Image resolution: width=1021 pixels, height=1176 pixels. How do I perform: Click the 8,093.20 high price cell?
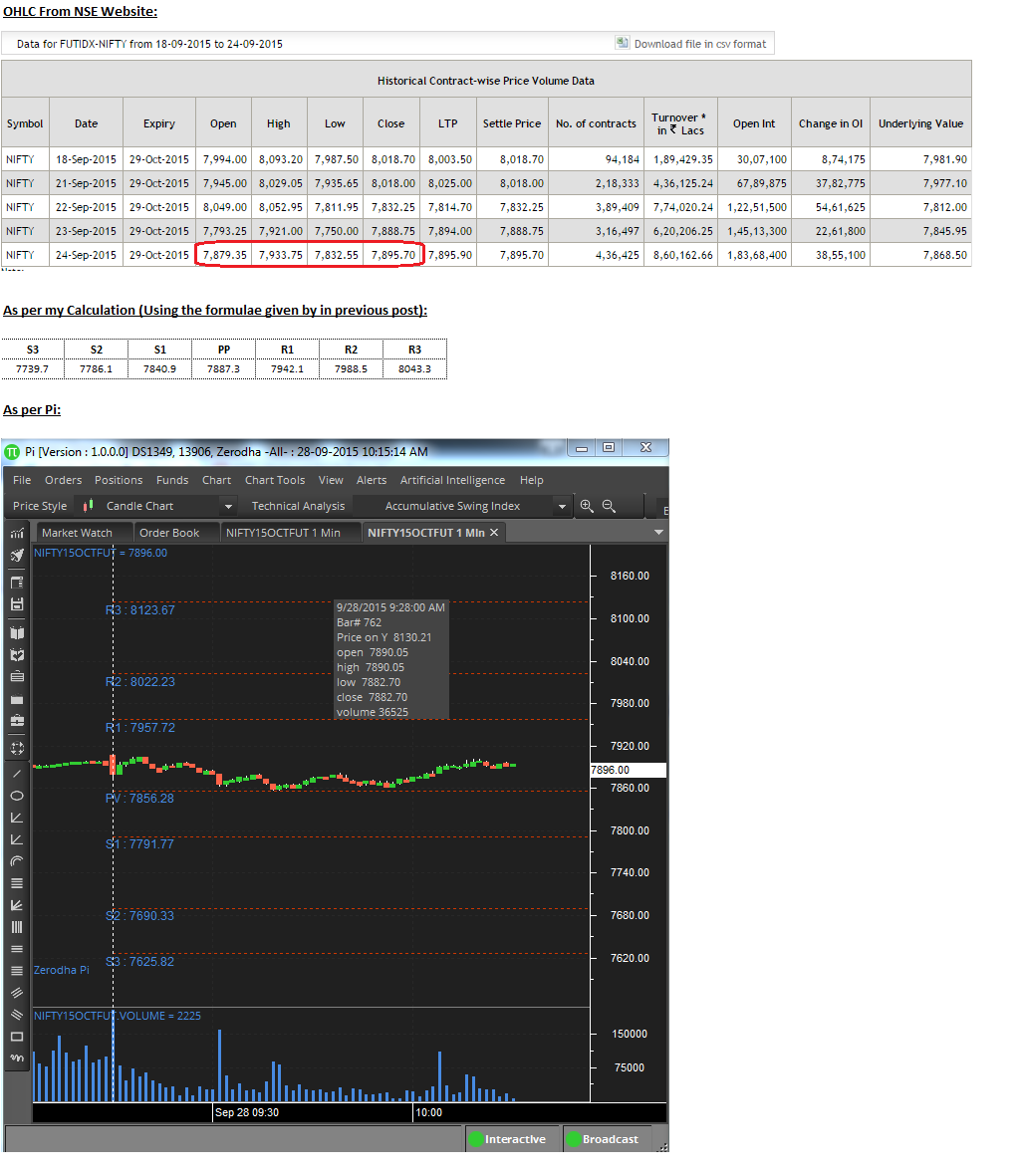(x=280, y=159)
